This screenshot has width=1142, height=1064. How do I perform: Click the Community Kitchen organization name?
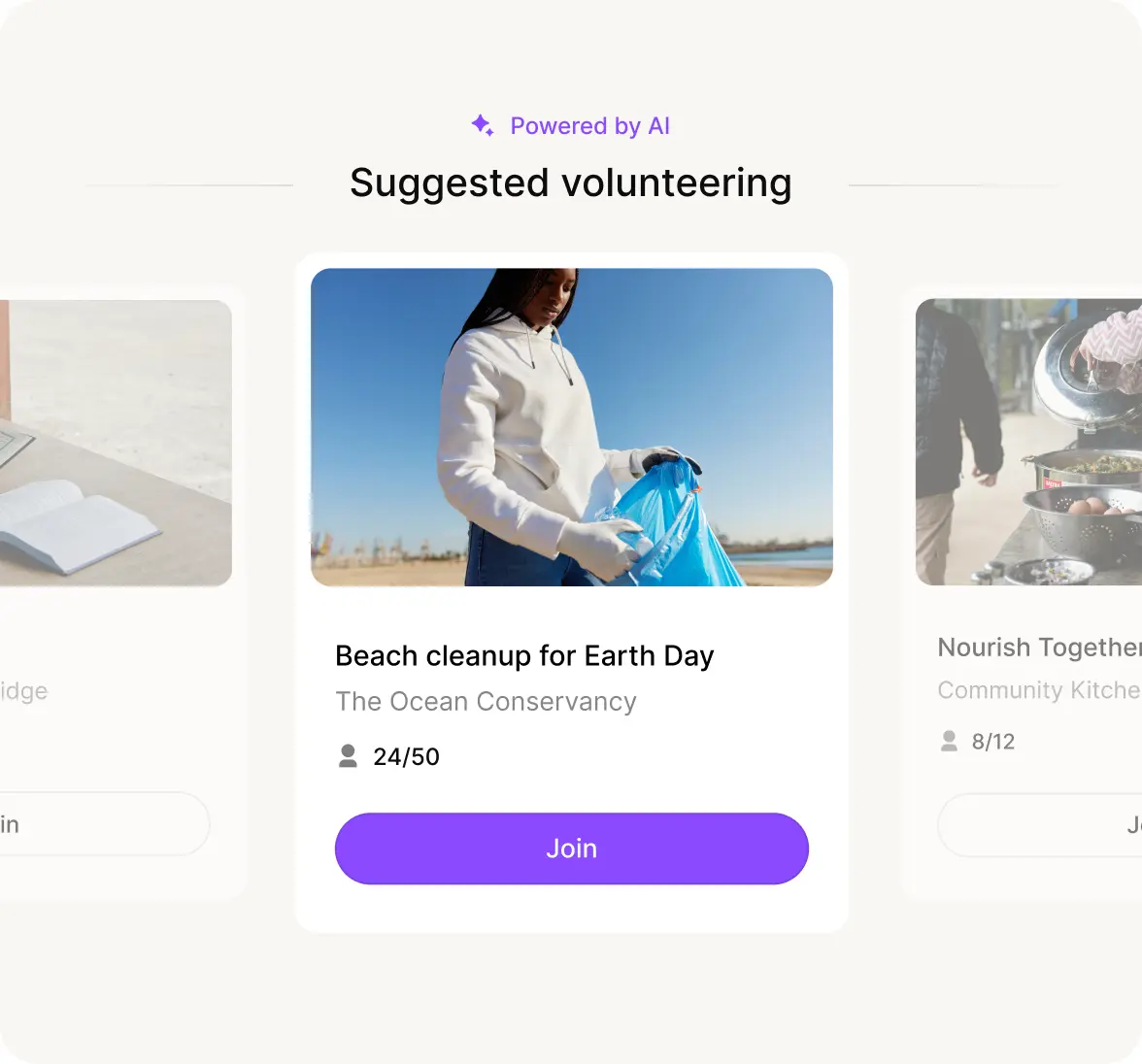click(1040, 689)
